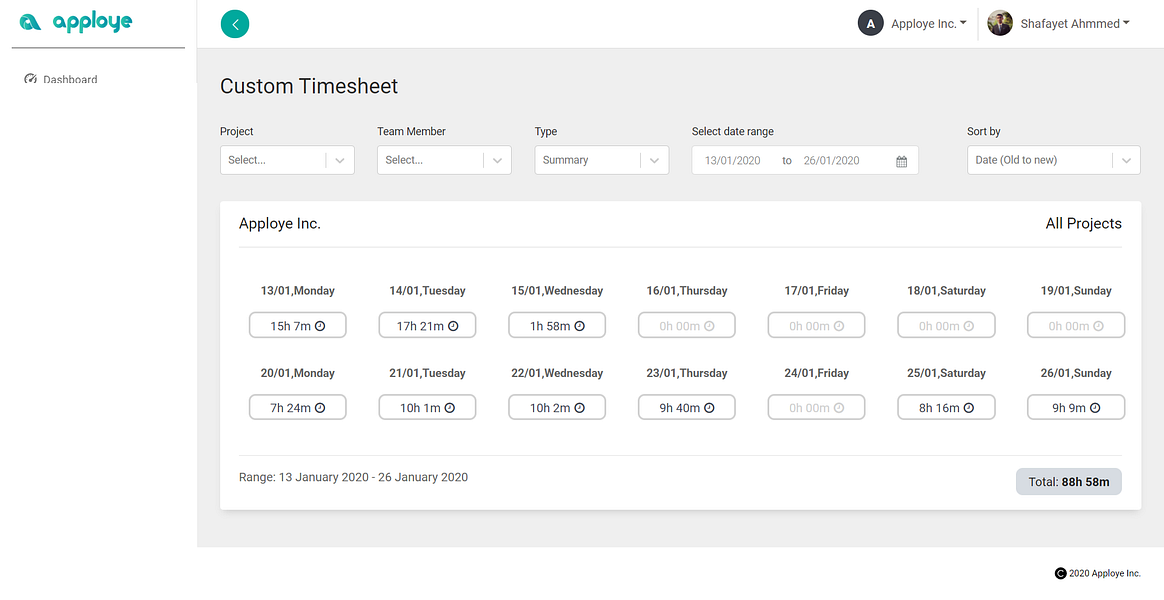Click the clock icon in 10h 2m entry
This screenshot has width=1164, height=600.
tap(580, 408)
